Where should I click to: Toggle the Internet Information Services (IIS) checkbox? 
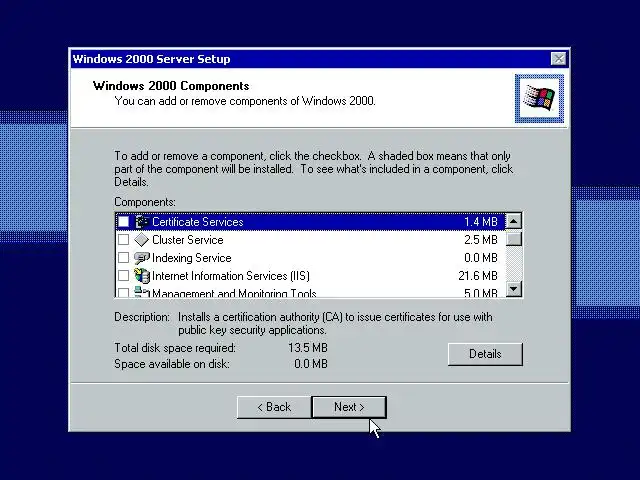[x=123, y=276]
